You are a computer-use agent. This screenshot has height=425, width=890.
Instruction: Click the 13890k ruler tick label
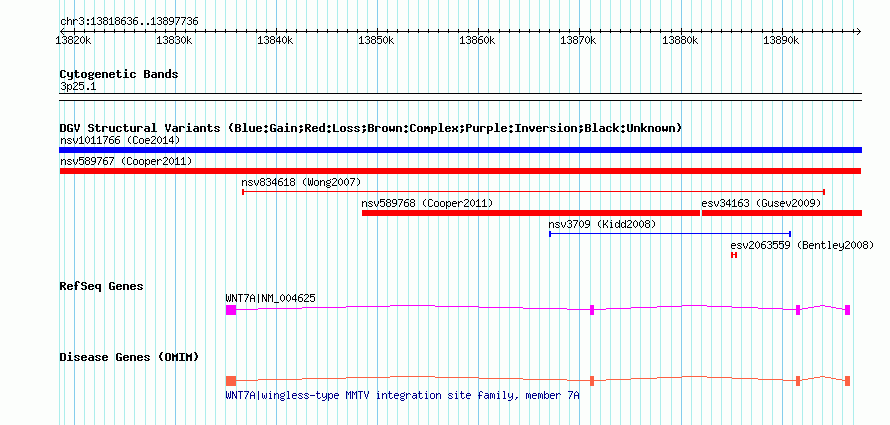pos(782,40)
